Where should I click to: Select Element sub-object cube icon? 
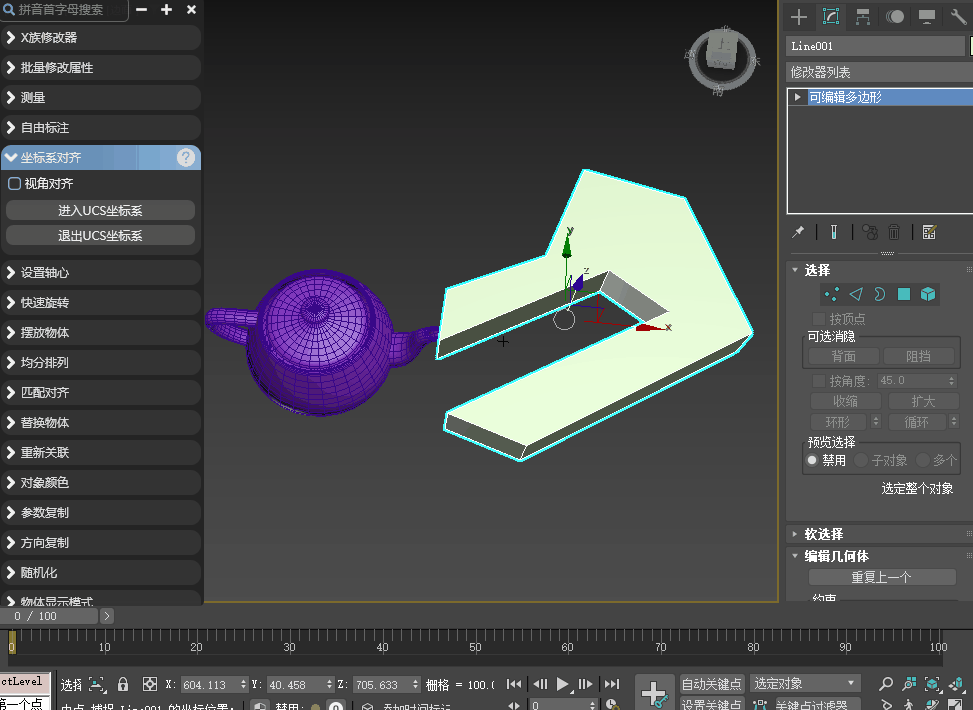pyautogui.click(x=928, y=294)
